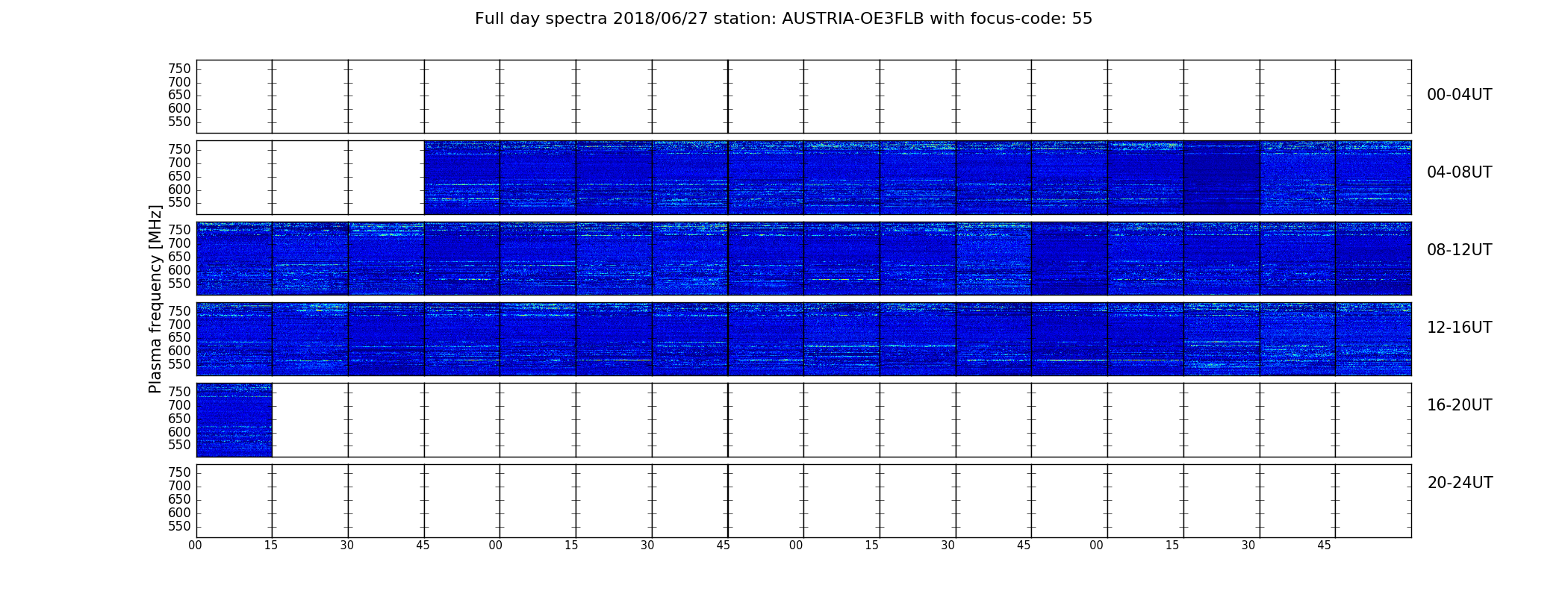Click the 550 tick in the 00-04UT panel
The image size is (1568, 597).
tap(179, 122)
